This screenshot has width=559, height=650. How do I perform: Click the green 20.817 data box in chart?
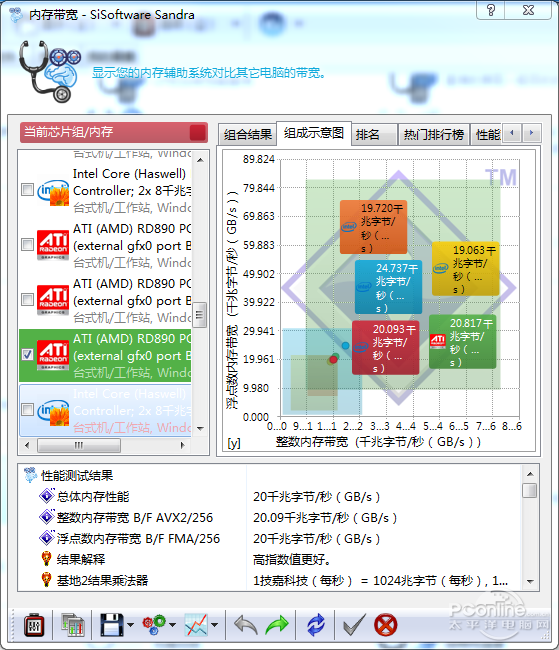click(462, 342)
